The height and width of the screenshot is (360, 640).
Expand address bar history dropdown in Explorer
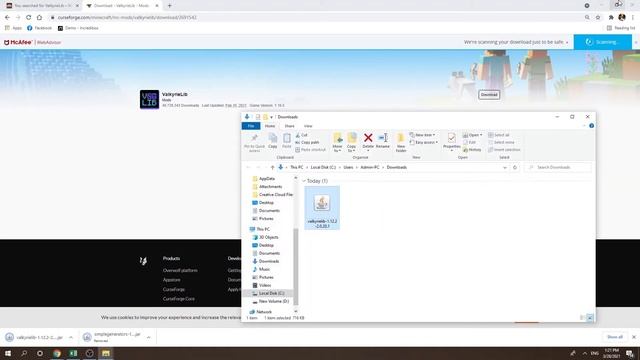click(505, 167)
